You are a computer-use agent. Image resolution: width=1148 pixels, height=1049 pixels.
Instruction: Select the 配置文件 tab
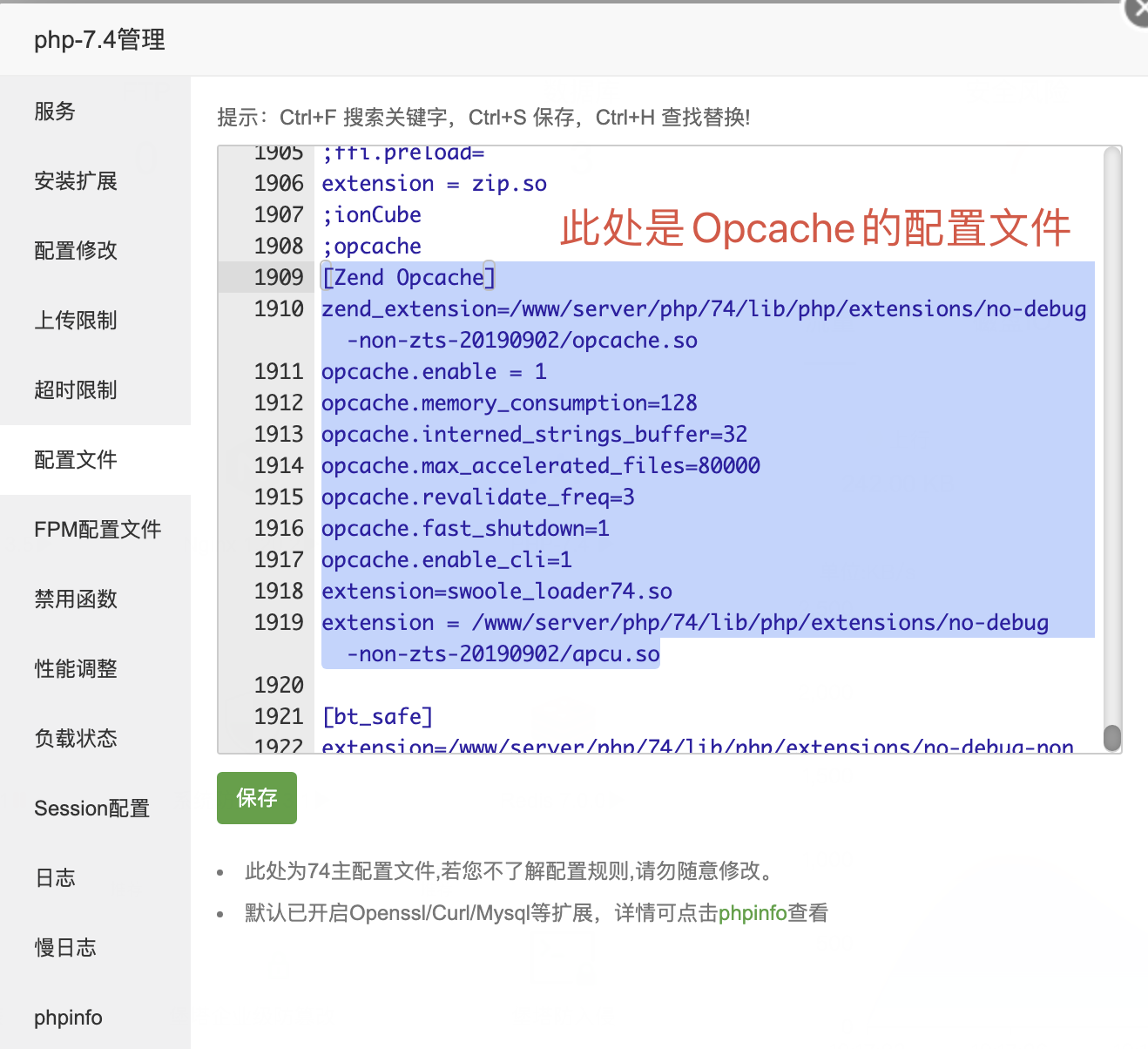point(76,460)
